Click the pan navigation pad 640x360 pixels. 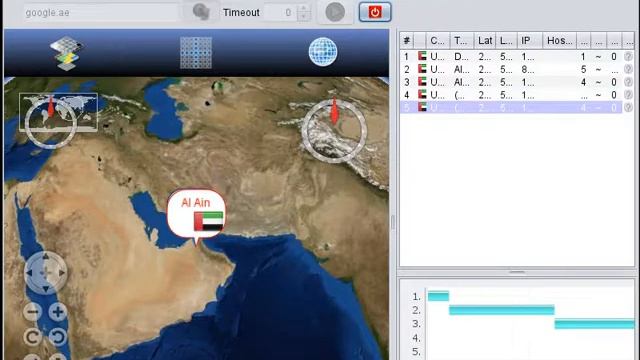pos(45,272)
